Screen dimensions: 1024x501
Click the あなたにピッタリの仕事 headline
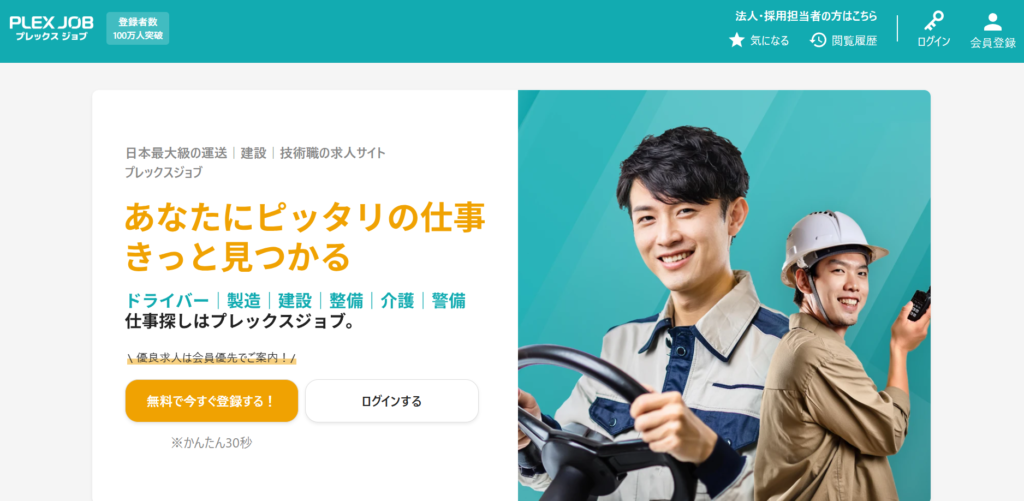[x=305, y=218]
